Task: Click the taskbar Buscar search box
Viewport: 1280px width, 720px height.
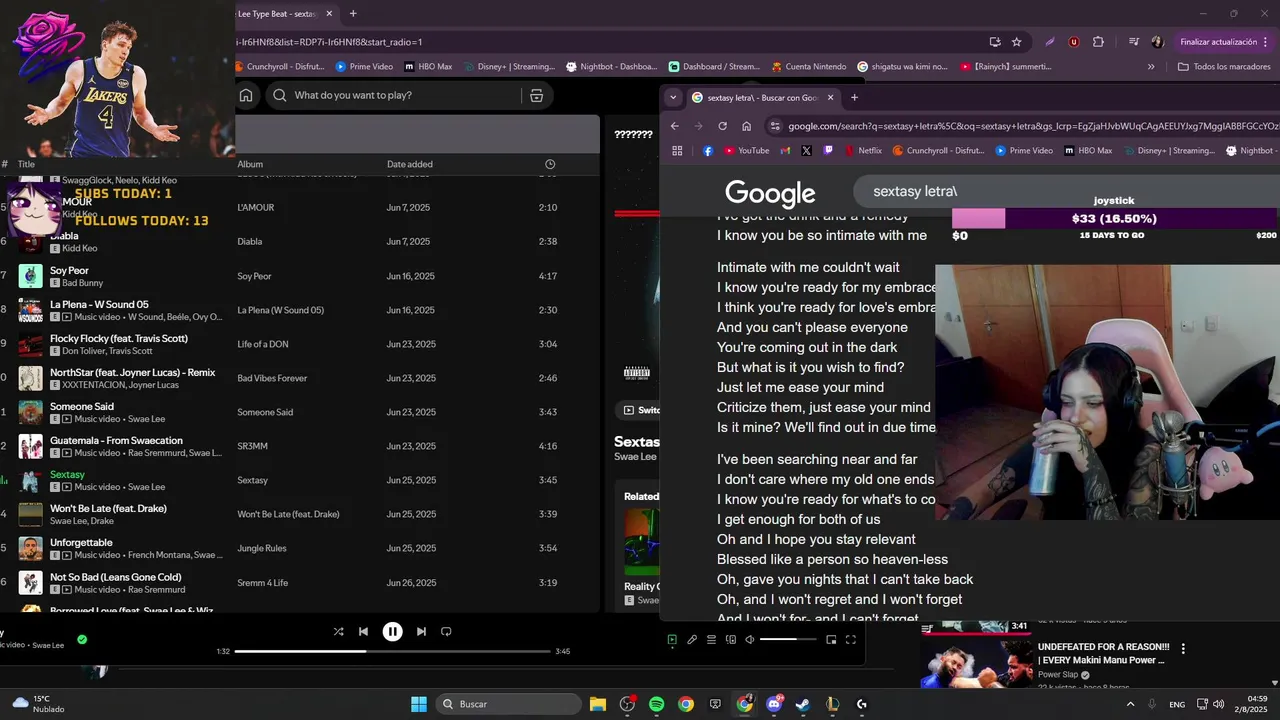Action: (x=509, y=704)
